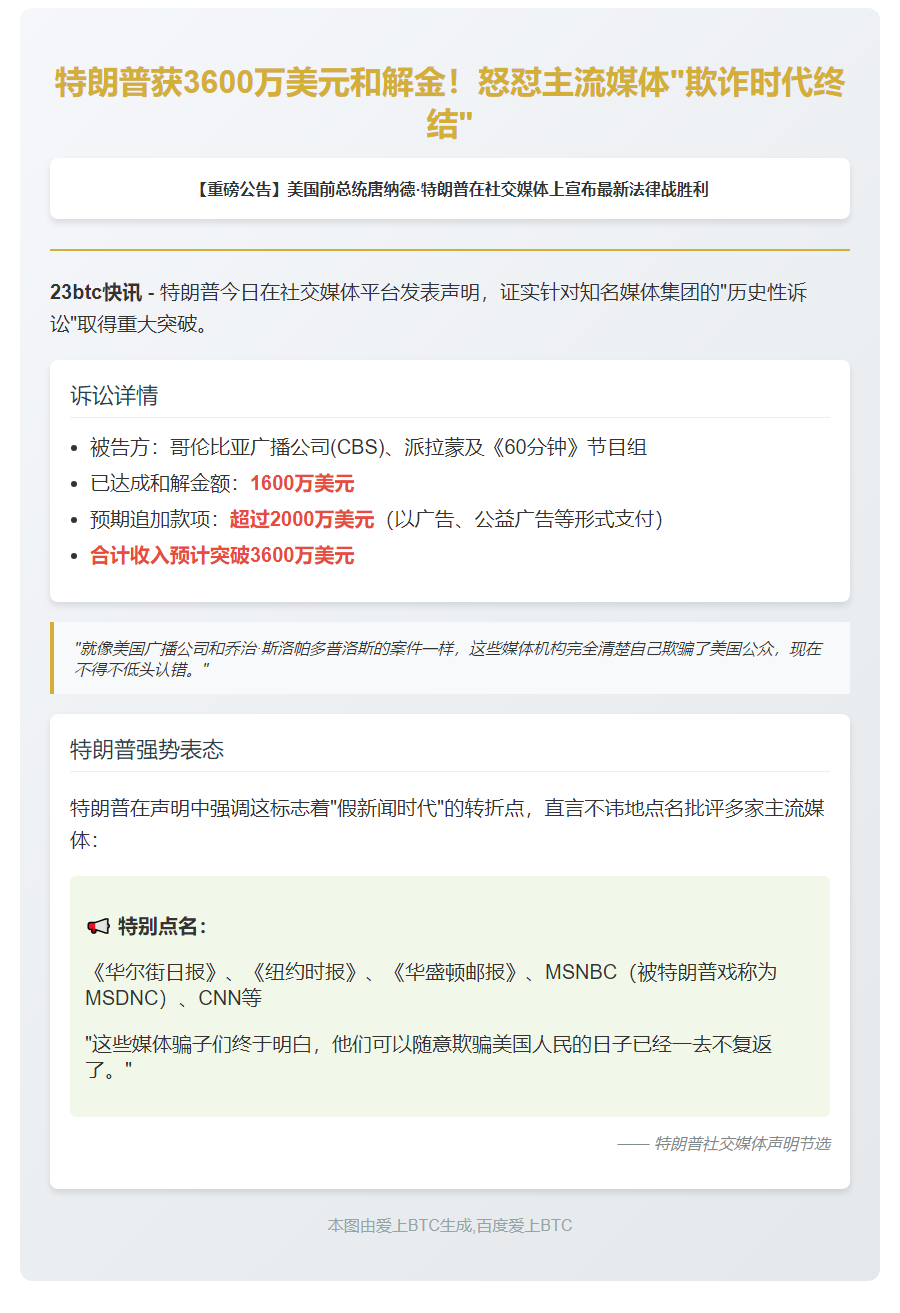Click the megaphone icon beside 特别点名
This screenshot has height=1313, width=900.
pos(98,926)
